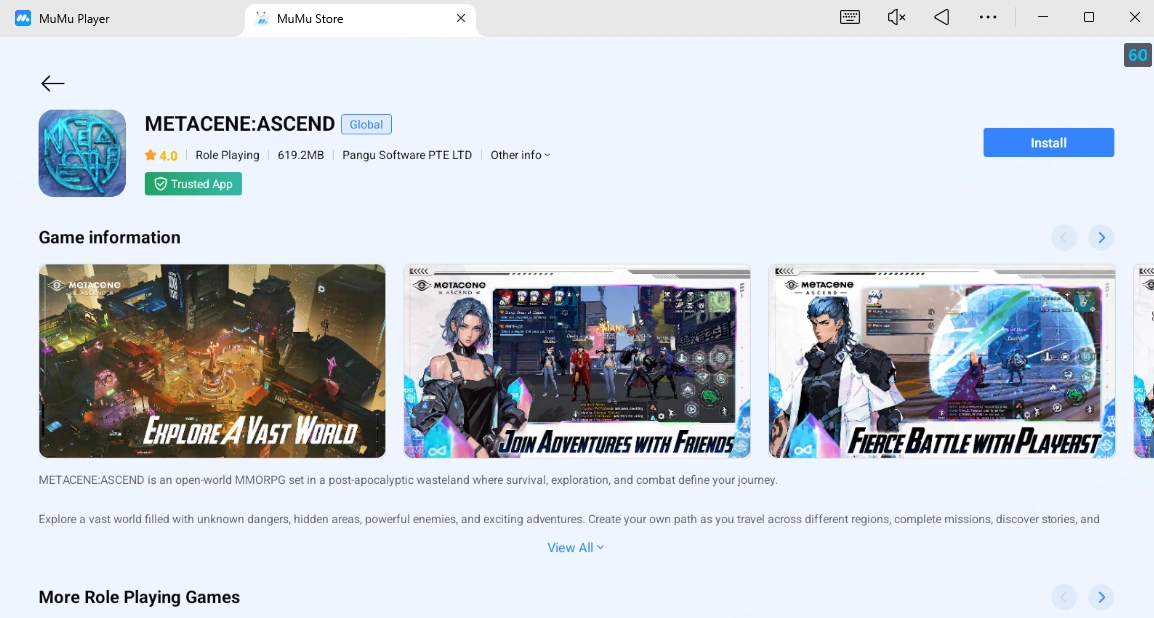The height and width of the screenshot is (618, 1154).
Task: Go back using the left arrow
Action: point(52,84)
